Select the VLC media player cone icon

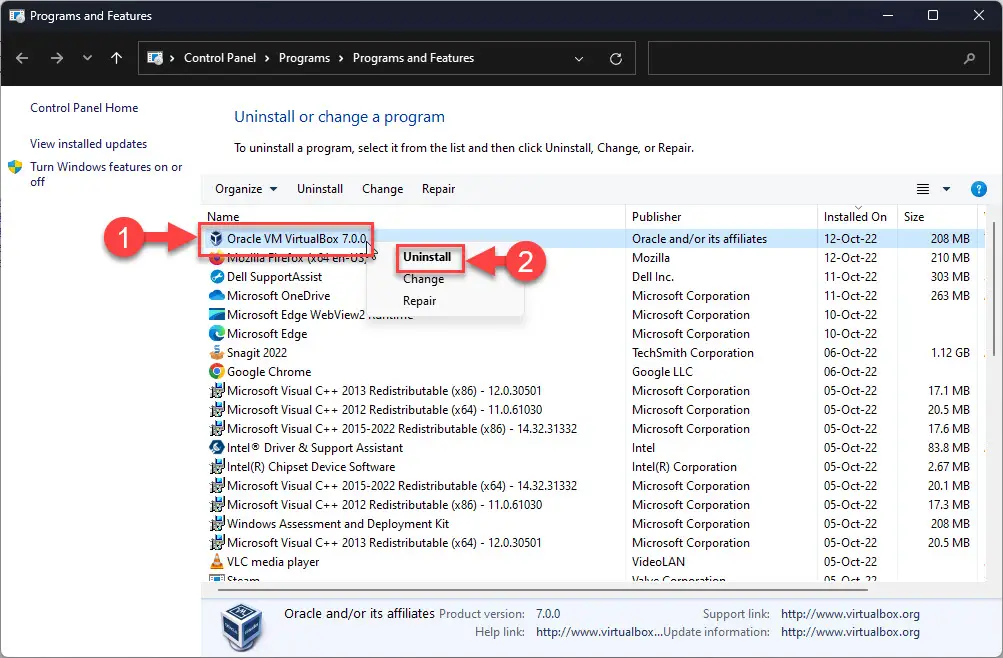tap(217, 561)
